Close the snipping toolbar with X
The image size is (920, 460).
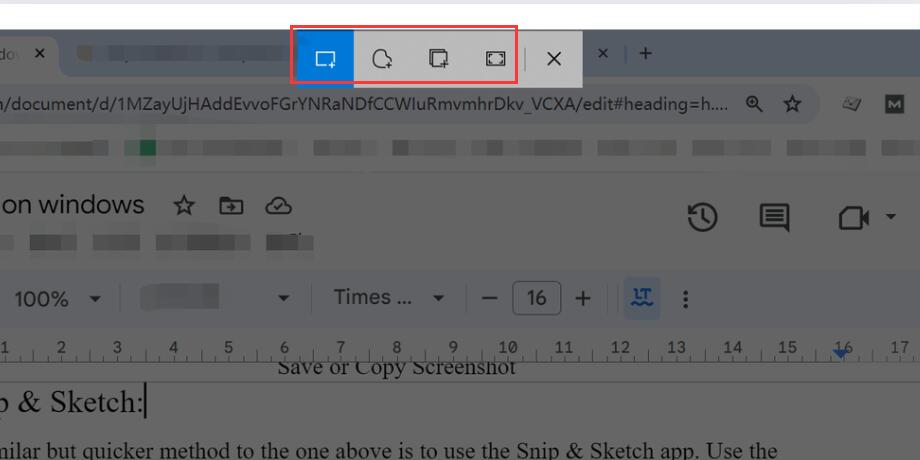point(554,59)
